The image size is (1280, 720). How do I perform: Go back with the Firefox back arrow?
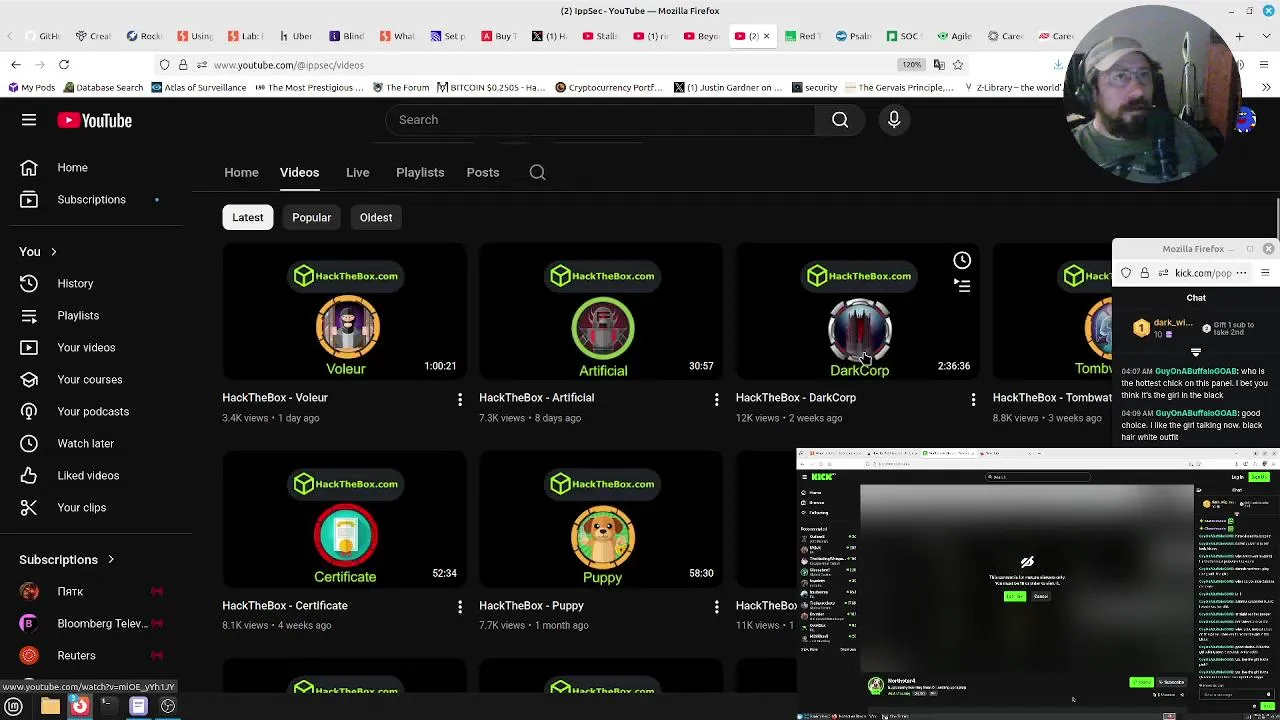click(16, 65)
